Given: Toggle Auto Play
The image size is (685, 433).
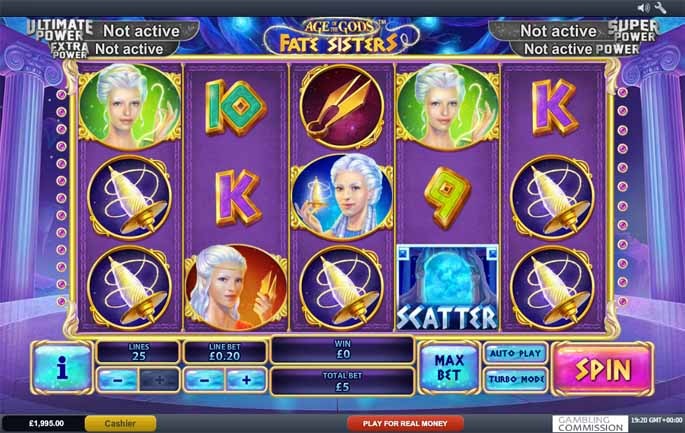Looking at the screenshot, I should coord(515,353).
